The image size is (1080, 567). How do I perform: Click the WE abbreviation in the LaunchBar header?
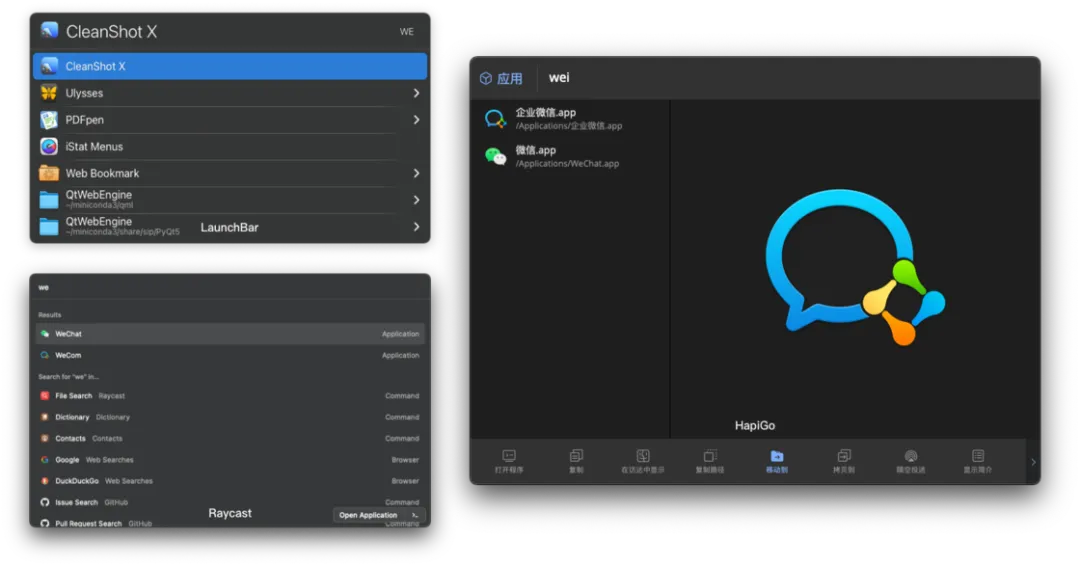click(407, 32)
